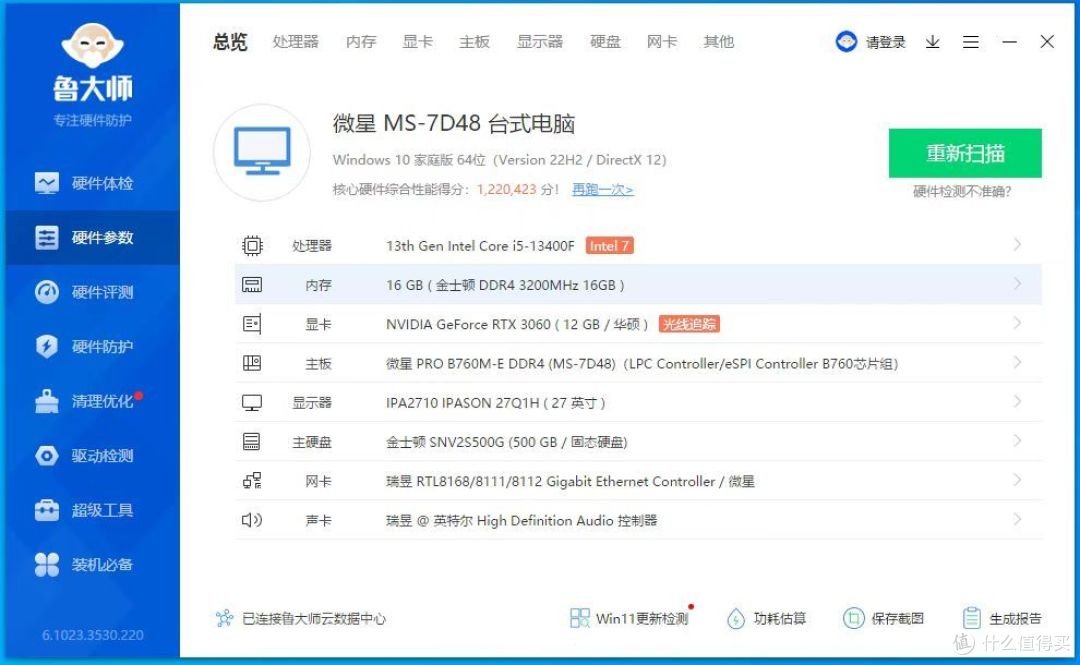Switch to the 处理器 tab
The width and height of the screenshot is (1080, 665).
(295, 42)
